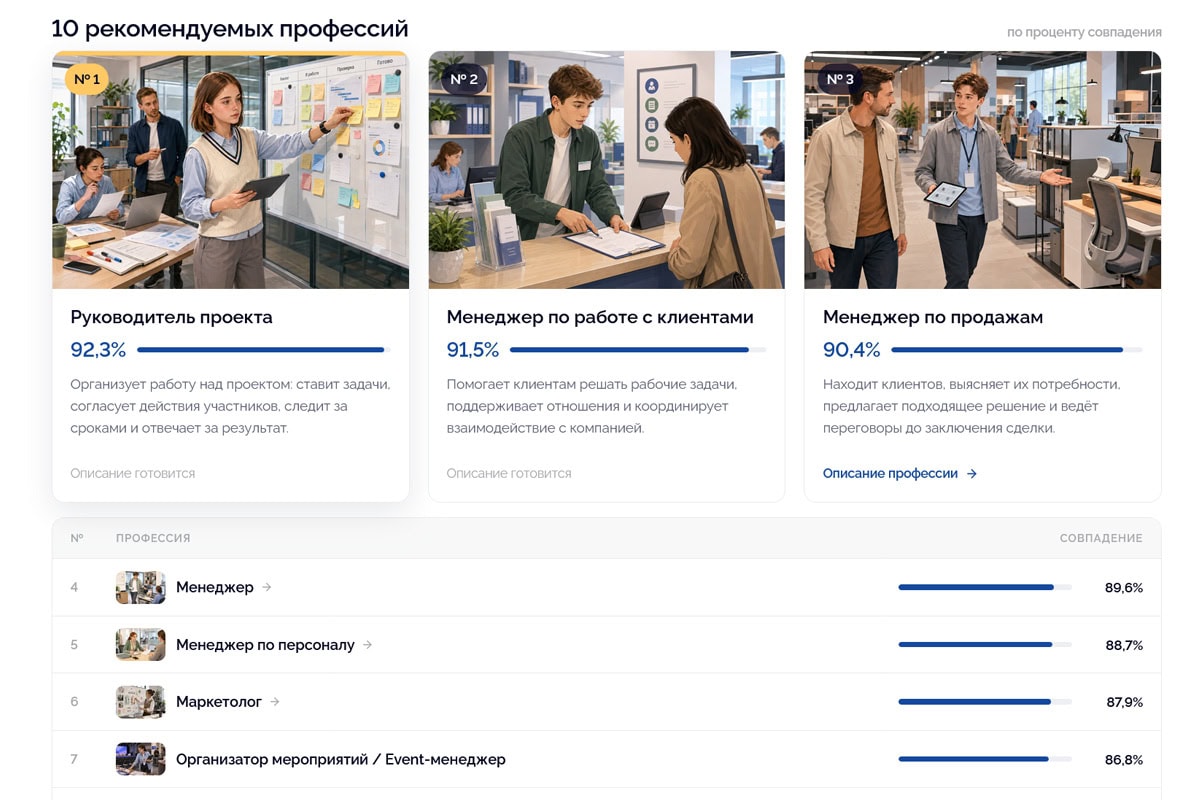1200x800 pixels.
Task: Click the № 1 badge
Action: (87, 79)
